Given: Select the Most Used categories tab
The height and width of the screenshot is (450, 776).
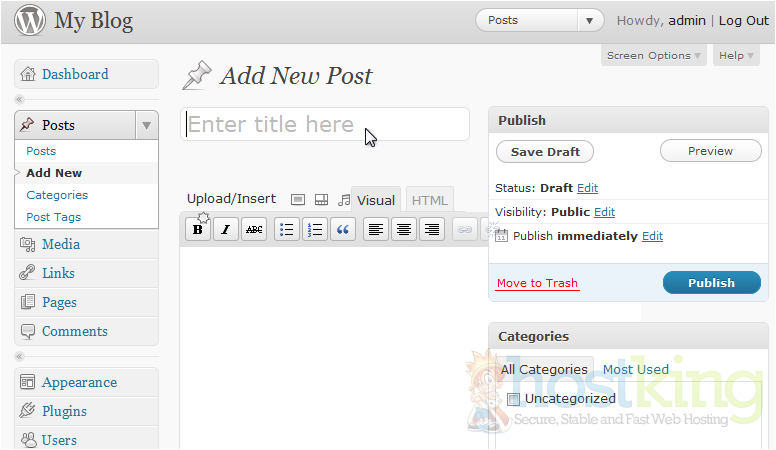Looking at the screenshot, I should (x=635, y=370).
